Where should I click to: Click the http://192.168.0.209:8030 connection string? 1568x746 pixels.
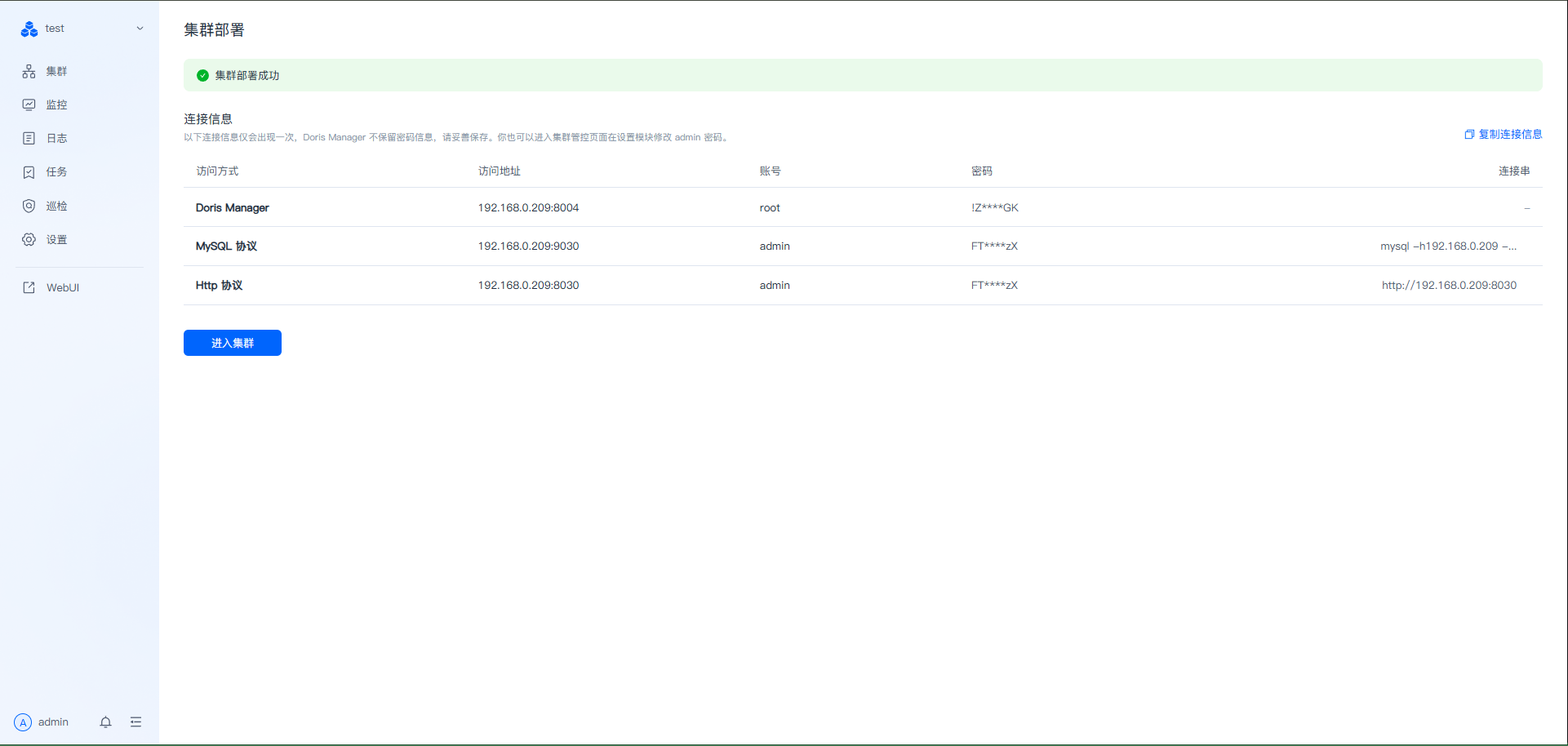(1449, 286)
